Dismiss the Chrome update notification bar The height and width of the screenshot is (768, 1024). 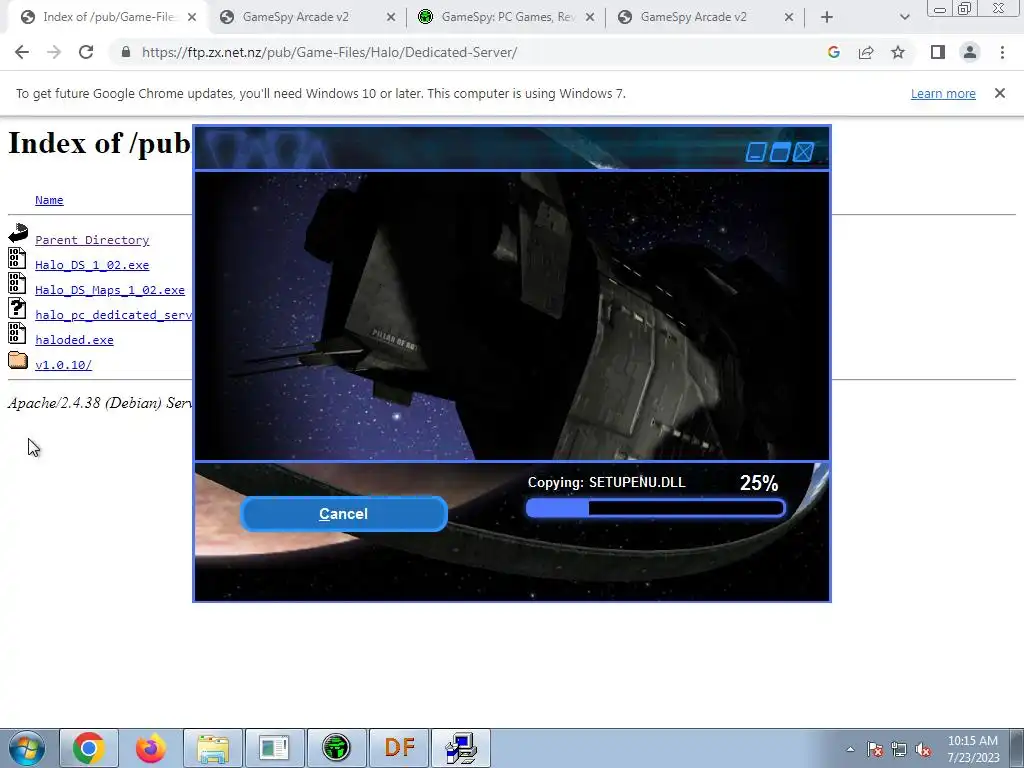coord(1000,93)
